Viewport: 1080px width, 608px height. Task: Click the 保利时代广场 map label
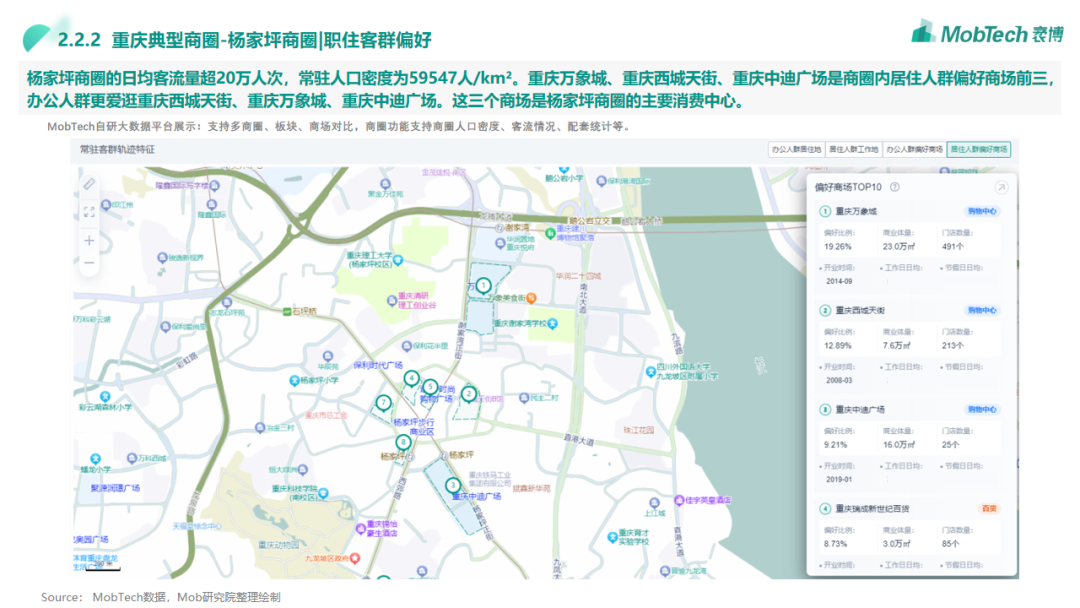pyautogui.click(x=378, y=365)
